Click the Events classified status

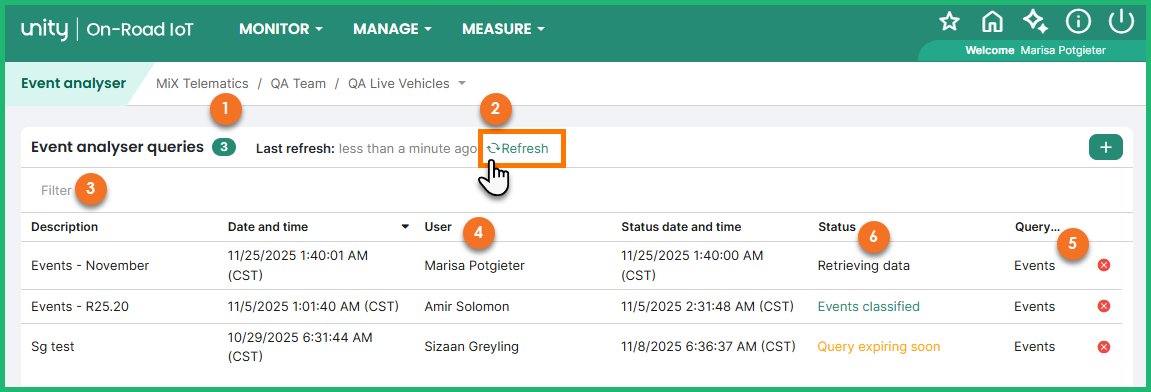click(x=868, y=306)
